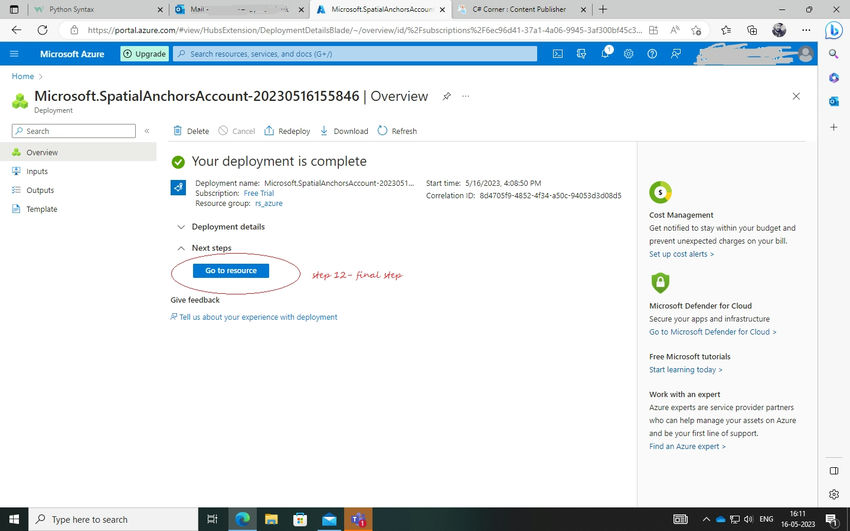This screenshot has width=850, height=531.
Task: Open the rs_azure resource group link
Action: [269, 204]
